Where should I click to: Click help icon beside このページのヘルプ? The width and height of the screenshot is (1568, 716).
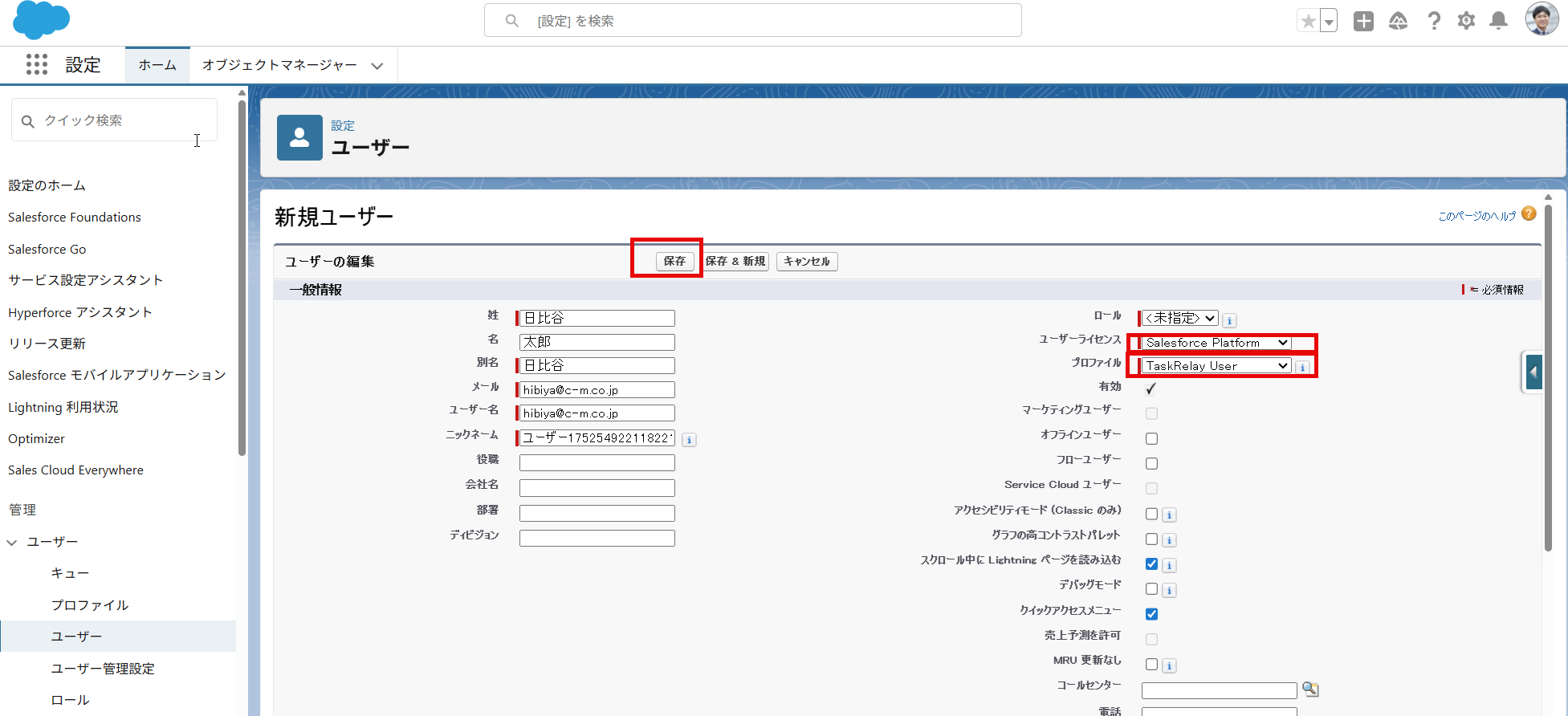click(1529, 214)
